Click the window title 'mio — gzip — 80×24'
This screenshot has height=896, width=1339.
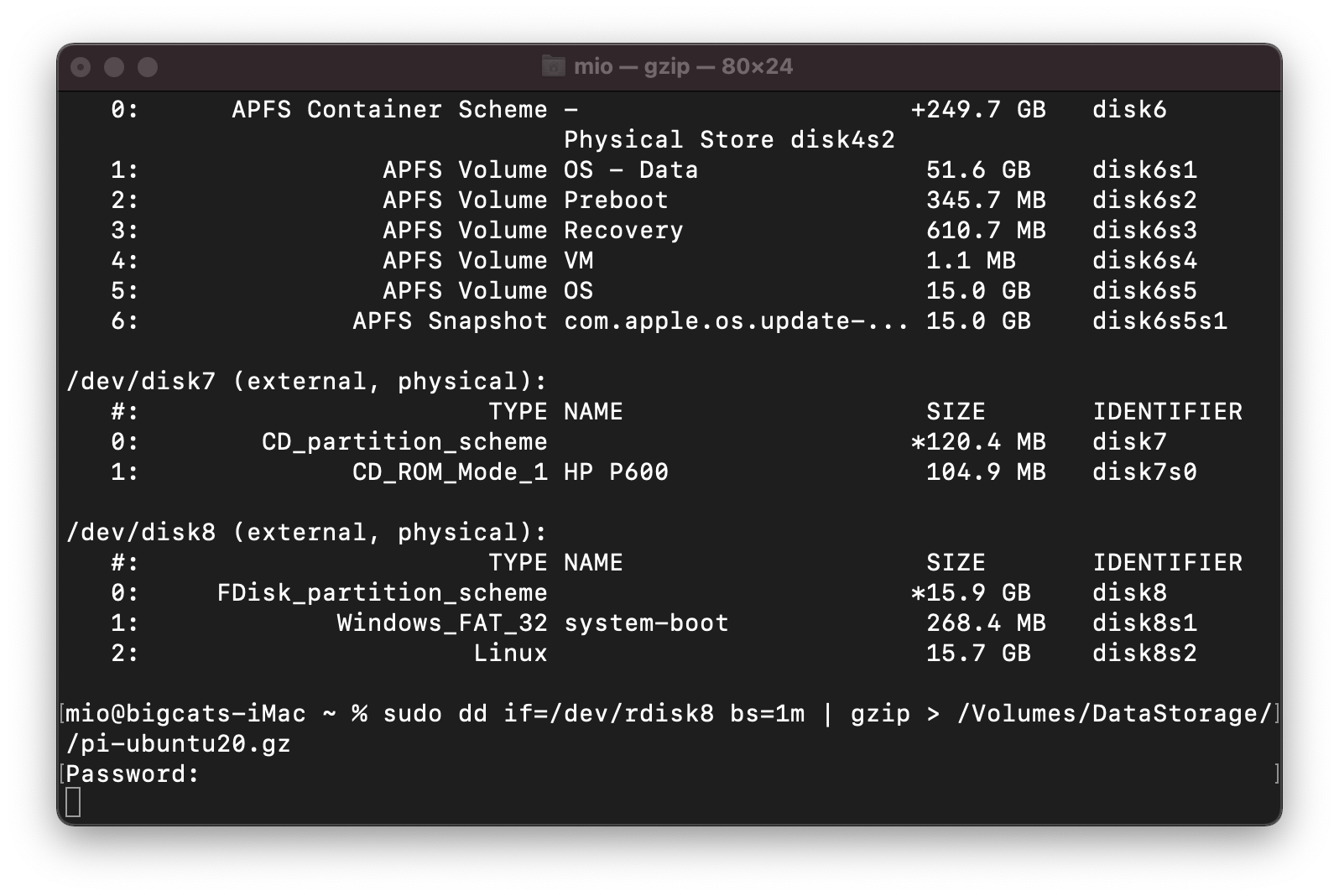(x=683, y=66)
